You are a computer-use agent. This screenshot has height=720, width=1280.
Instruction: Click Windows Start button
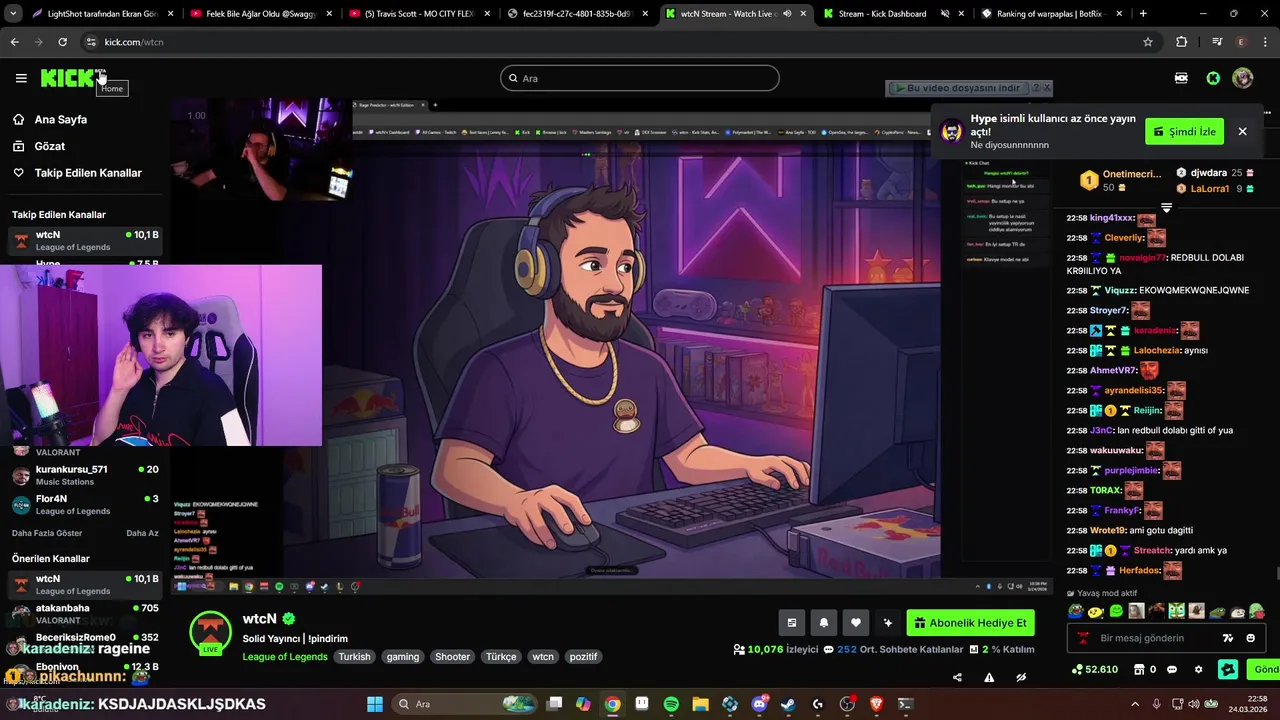[x=375, y=704]
